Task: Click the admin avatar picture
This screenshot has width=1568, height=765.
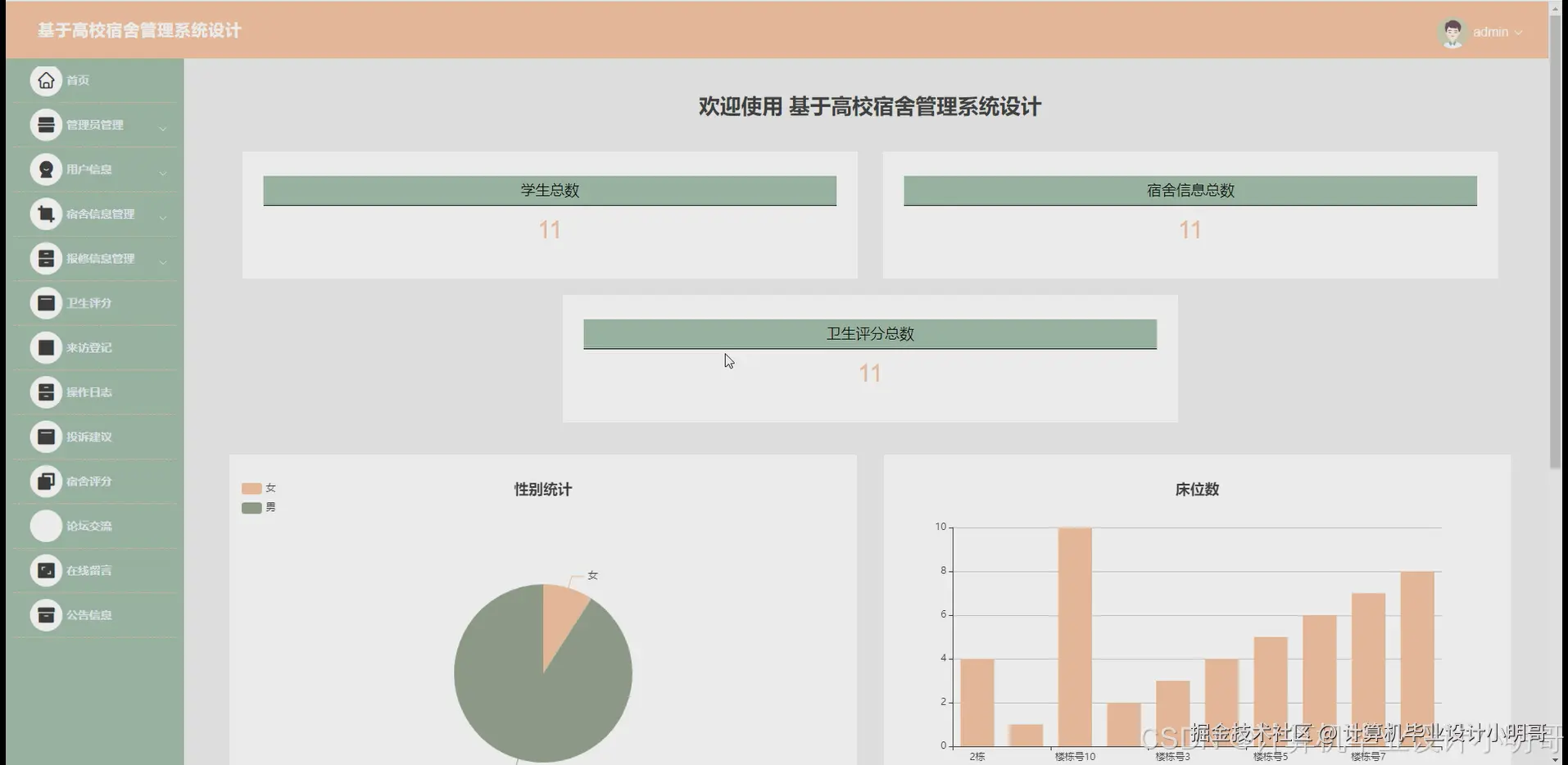Action: tap(1452, 32)
